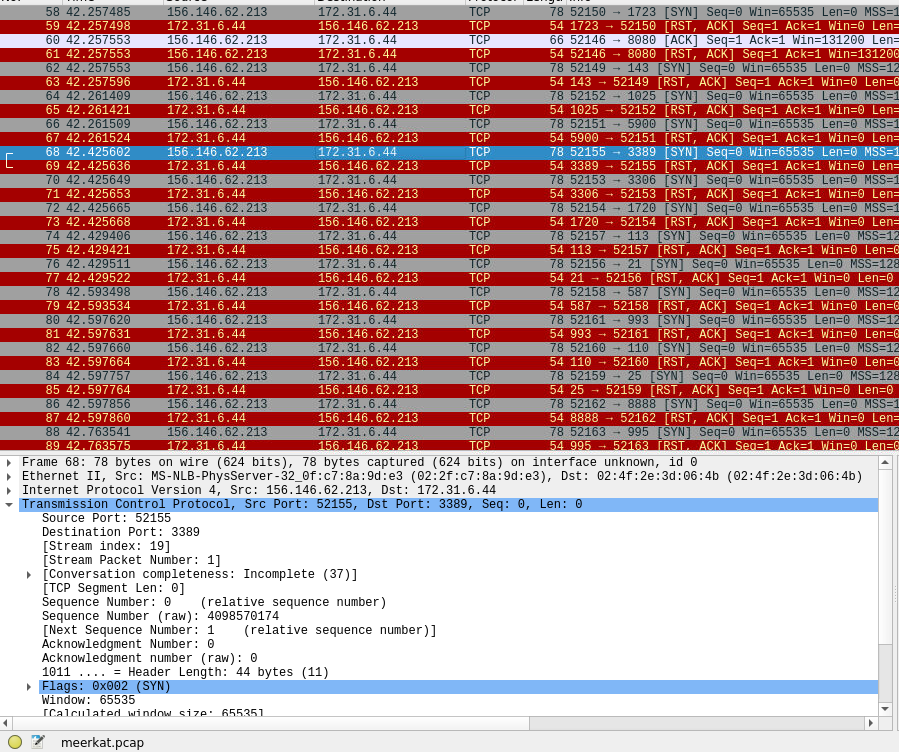Viewport: 899px width, 752px height.
Task: Expand the Flags: 0x002 (SYN) entry
Action: 29,687
